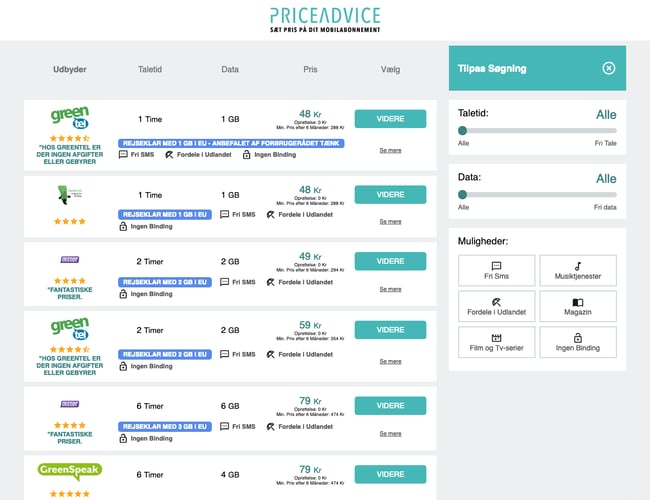The width and height of the screenshot is (650, 500).
Task: Click the Greentel logo in first offer
Action: click(x=70, y=118)
